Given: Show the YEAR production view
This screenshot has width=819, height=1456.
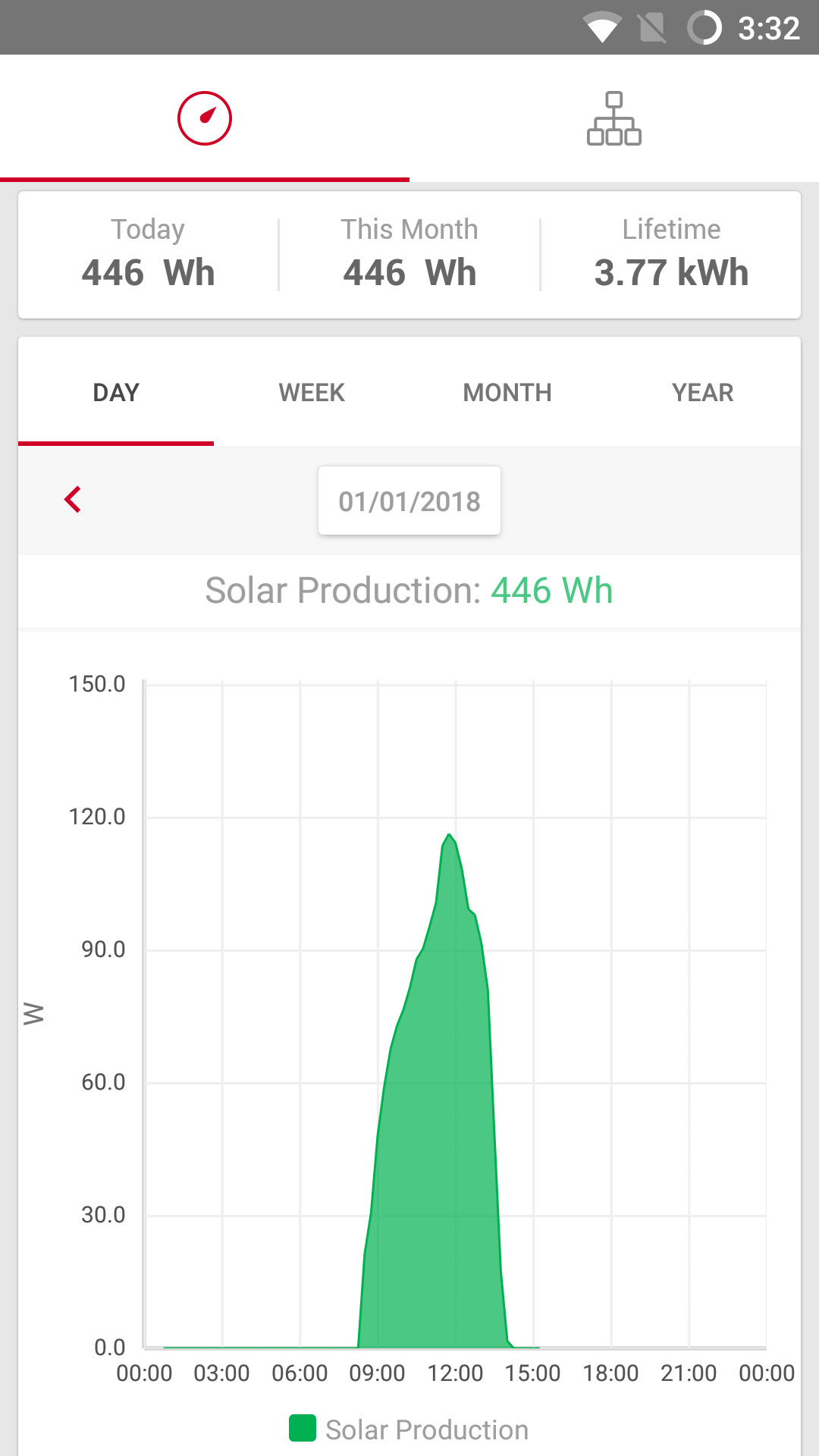Looking at the screenshot, I should click(x=702, y=393).
